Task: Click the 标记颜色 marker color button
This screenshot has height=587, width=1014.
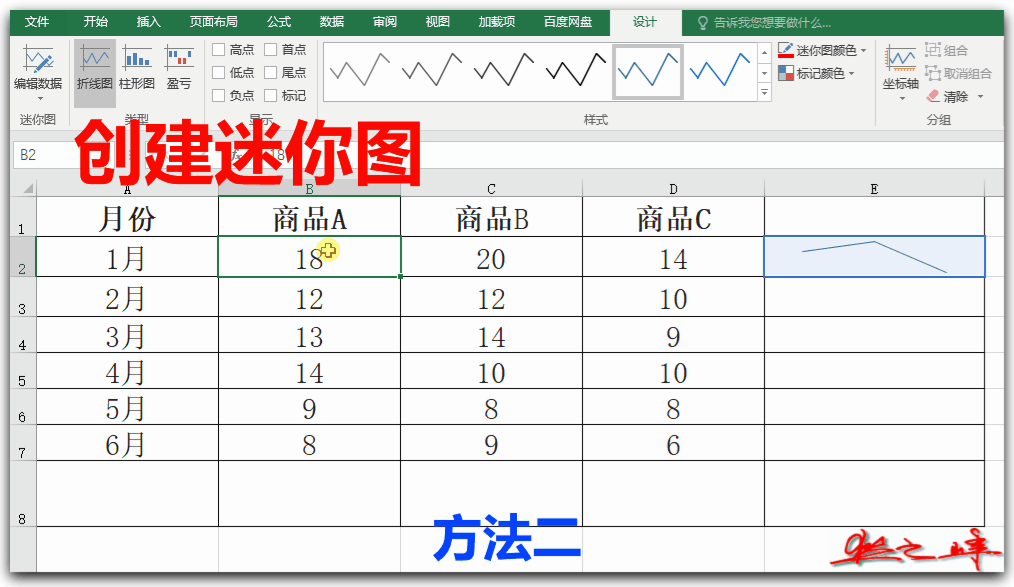Action: coord(812,73)
